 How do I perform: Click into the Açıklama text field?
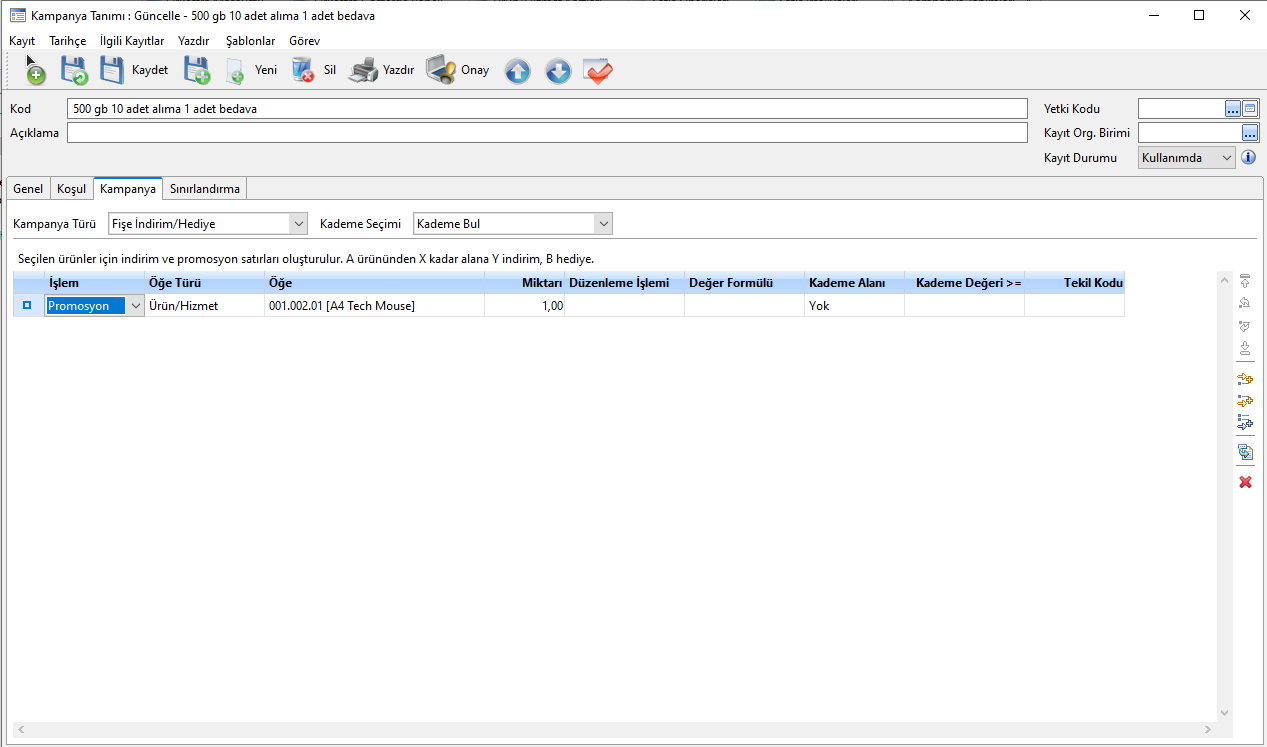tap(547, 133)
